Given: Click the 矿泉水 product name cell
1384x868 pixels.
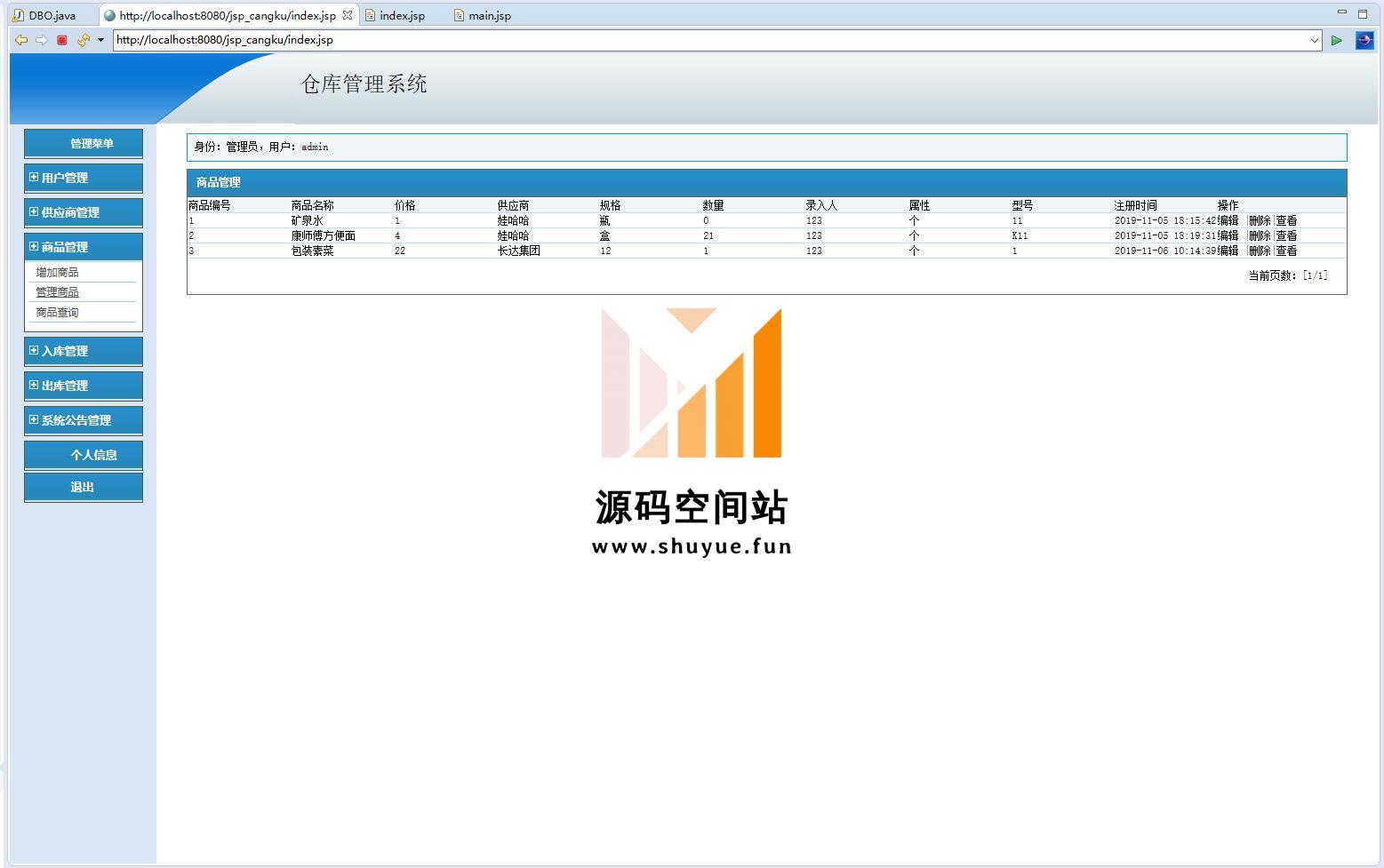Looking at the screenshot, I should [x=308, y=220].
